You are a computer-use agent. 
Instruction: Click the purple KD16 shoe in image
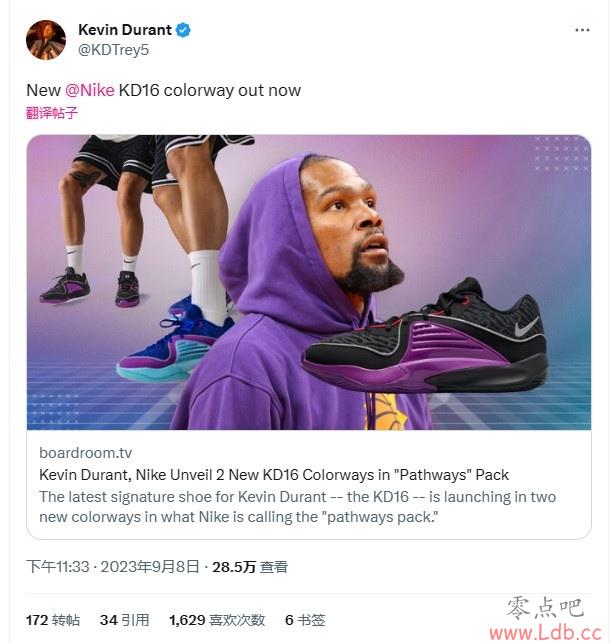(424, 336)
